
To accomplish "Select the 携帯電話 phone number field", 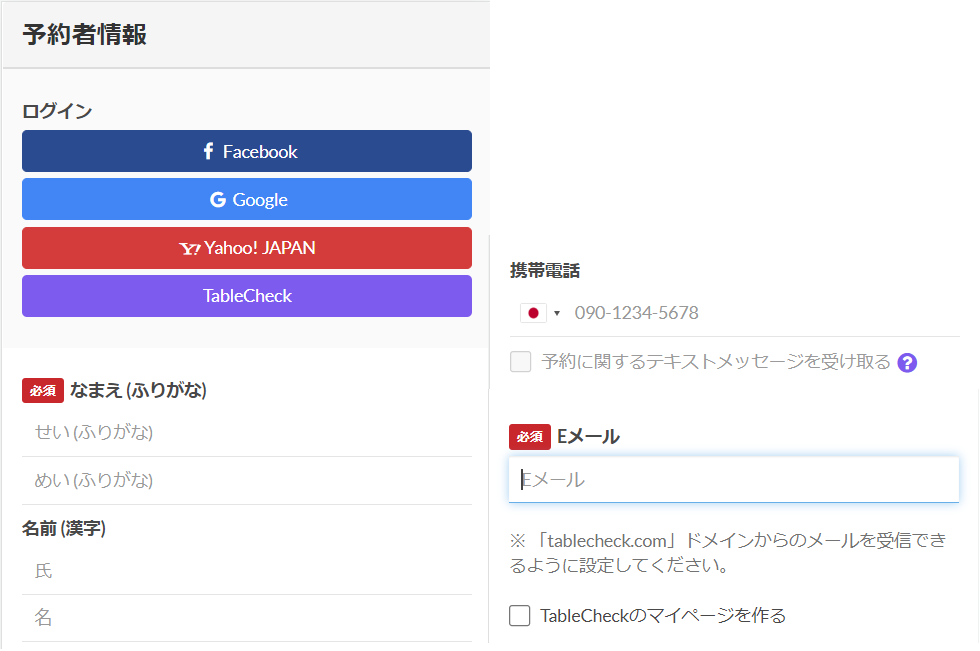I will pyautogui.click(x=760, y=313).
